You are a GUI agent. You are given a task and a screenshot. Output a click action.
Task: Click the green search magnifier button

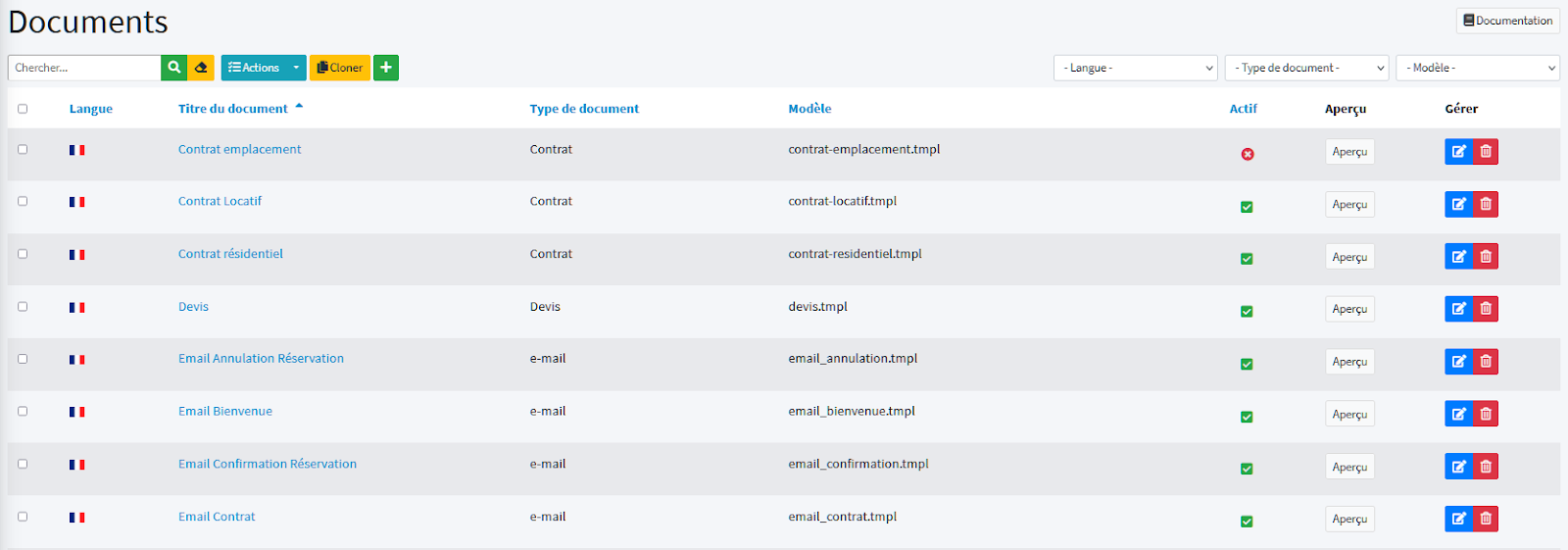pos(173,68)
